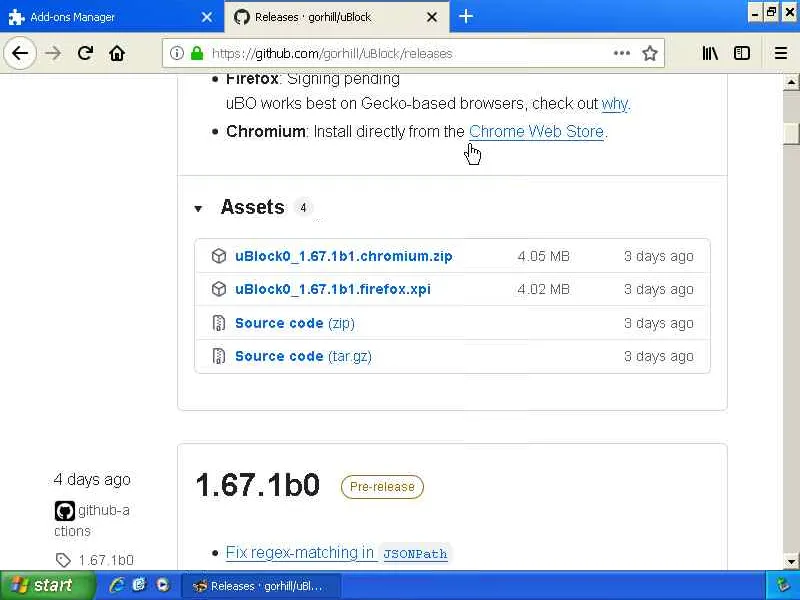This screenshot has height=600, width=800.
Task: Download Source code (zip)
Action: (x=294, y=323)
